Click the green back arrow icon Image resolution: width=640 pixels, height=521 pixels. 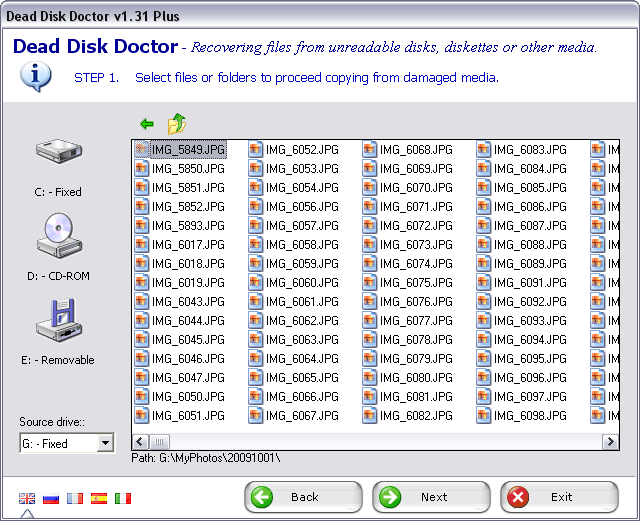pyautogui.click(x=147, y=123)
